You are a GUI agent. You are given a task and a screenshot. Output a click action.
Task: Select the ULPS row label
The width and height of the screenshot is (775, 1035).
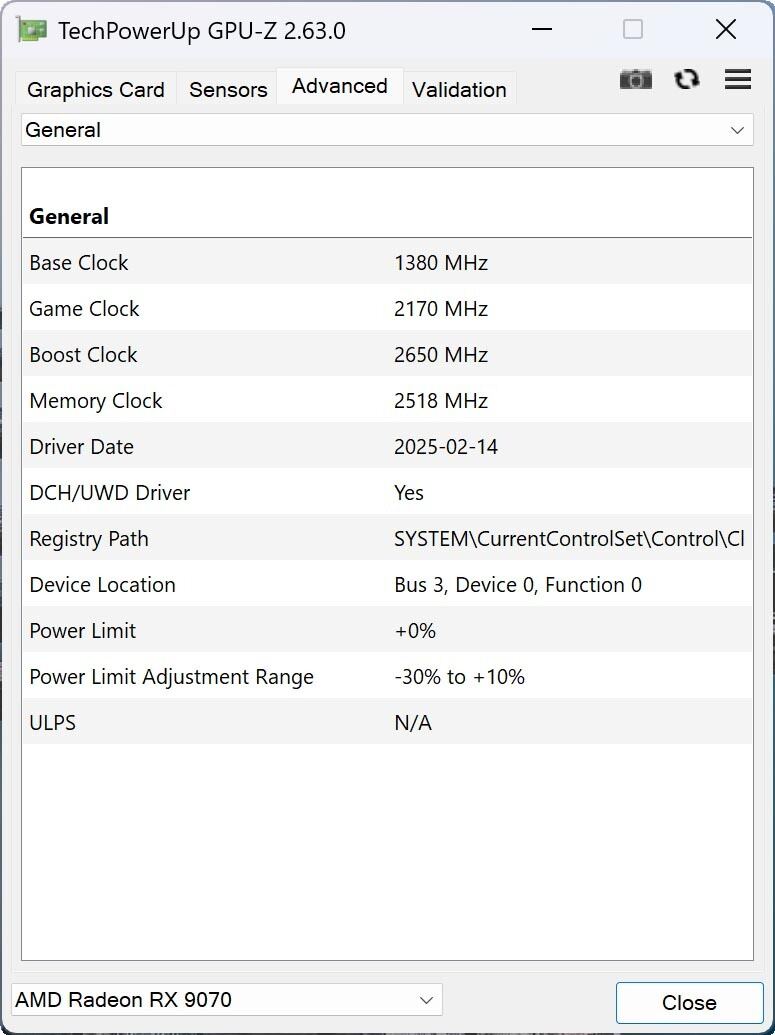click(x=53, y=723)
